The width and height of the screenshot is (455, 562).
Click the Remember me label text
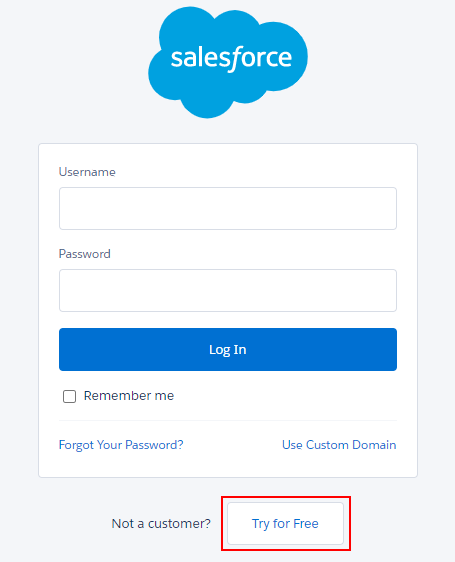pos(129,396)
